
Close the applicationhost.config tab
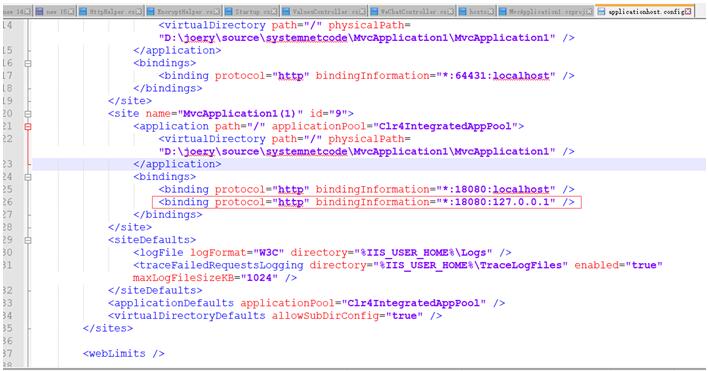(x=688, y=11)
